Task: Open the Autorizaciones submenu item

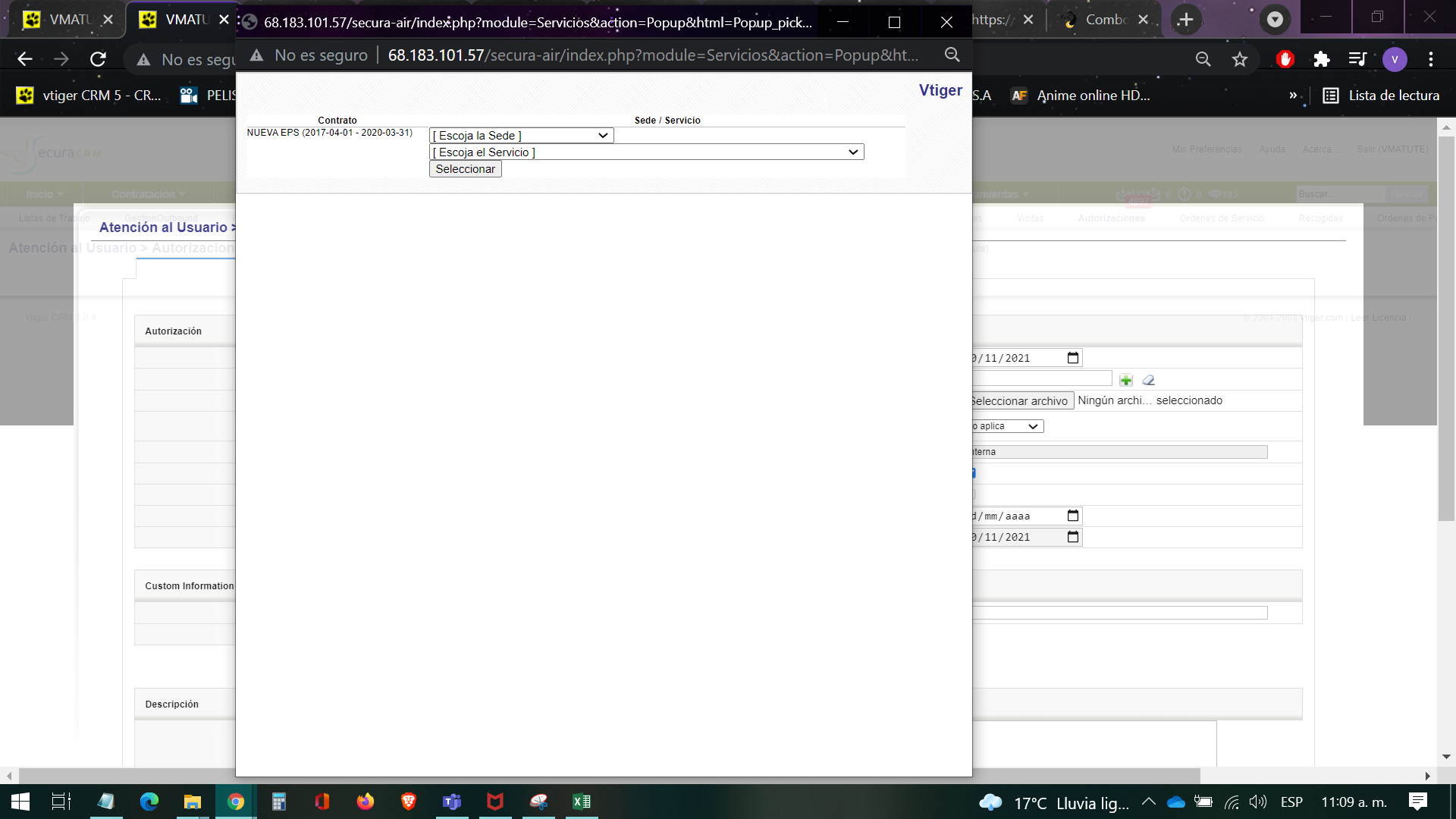Action: tap(1111, 218)
